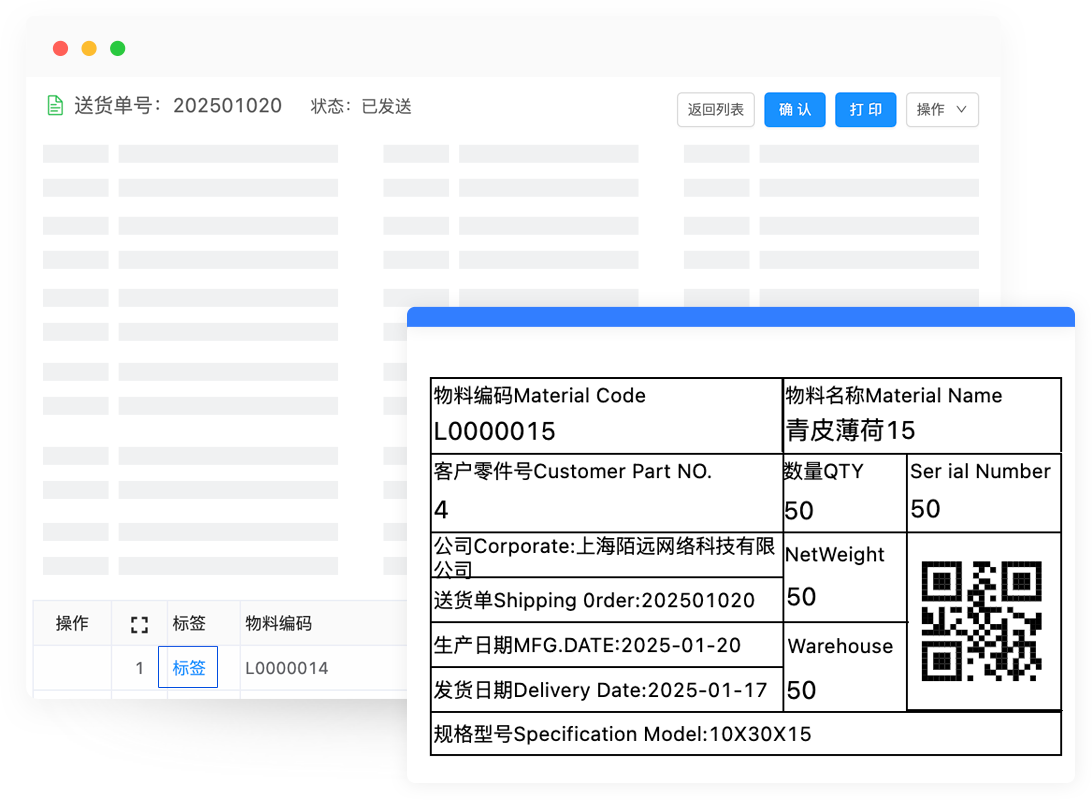The height and width of the screenshot is (800, 1092).
Task: Click the 操作 column header in the table
Action: [x=72, y=623]
